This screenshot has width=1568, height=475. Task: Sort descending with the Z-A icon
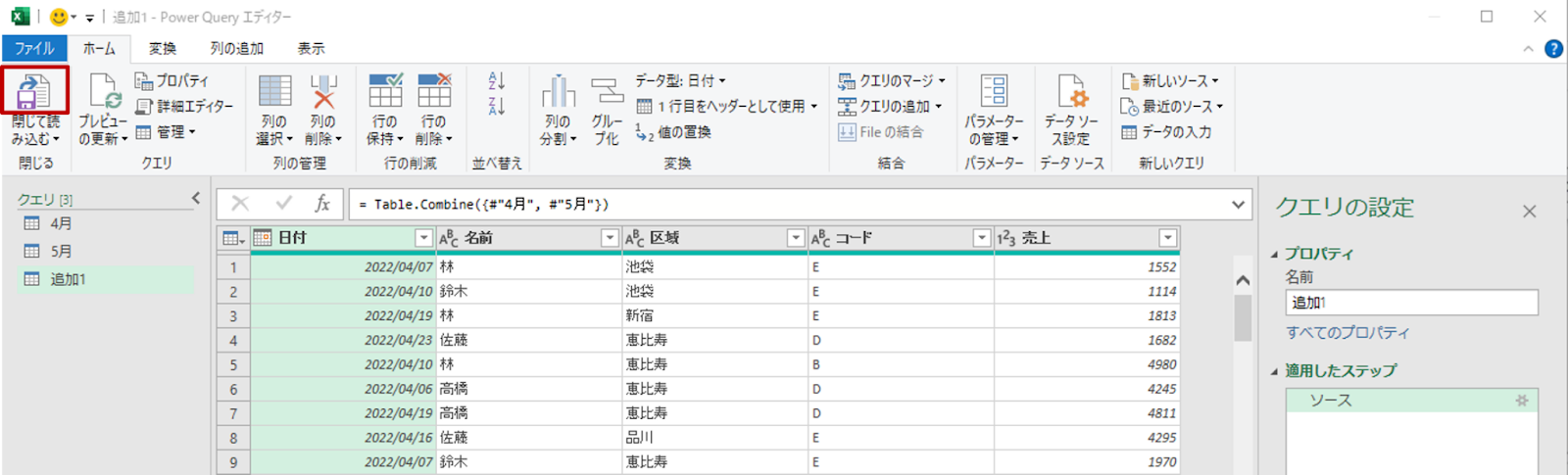497,106
